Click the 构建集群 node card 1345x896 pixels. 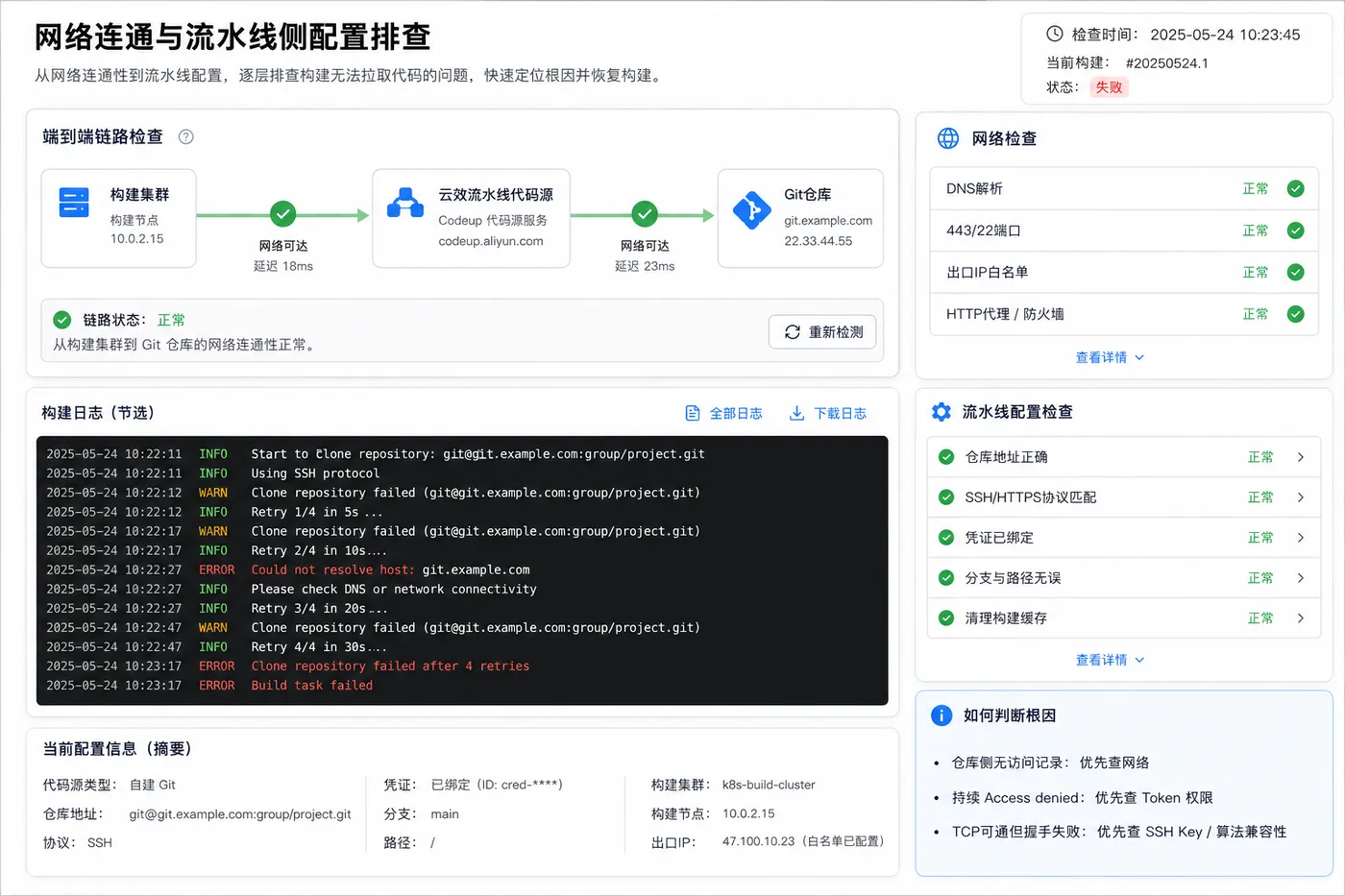tap(119, 218)
